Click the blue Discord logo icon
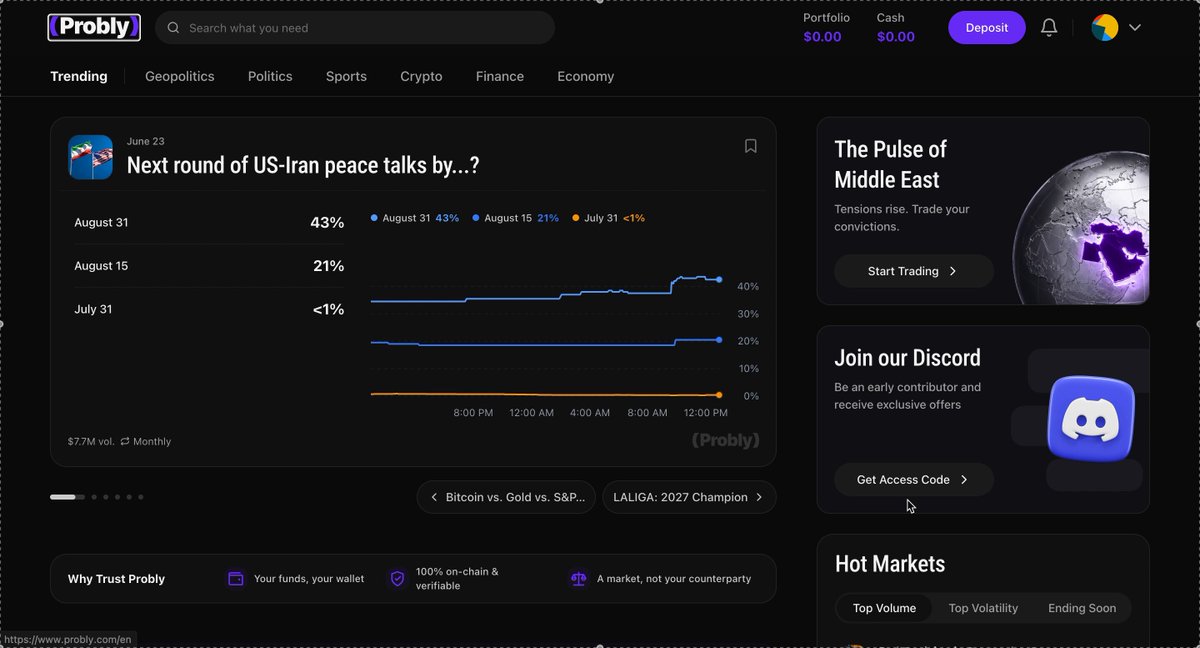Image resolution: width=1200 pixels, height=648 pixels. pyautogui.click(x=1090, y=418)
